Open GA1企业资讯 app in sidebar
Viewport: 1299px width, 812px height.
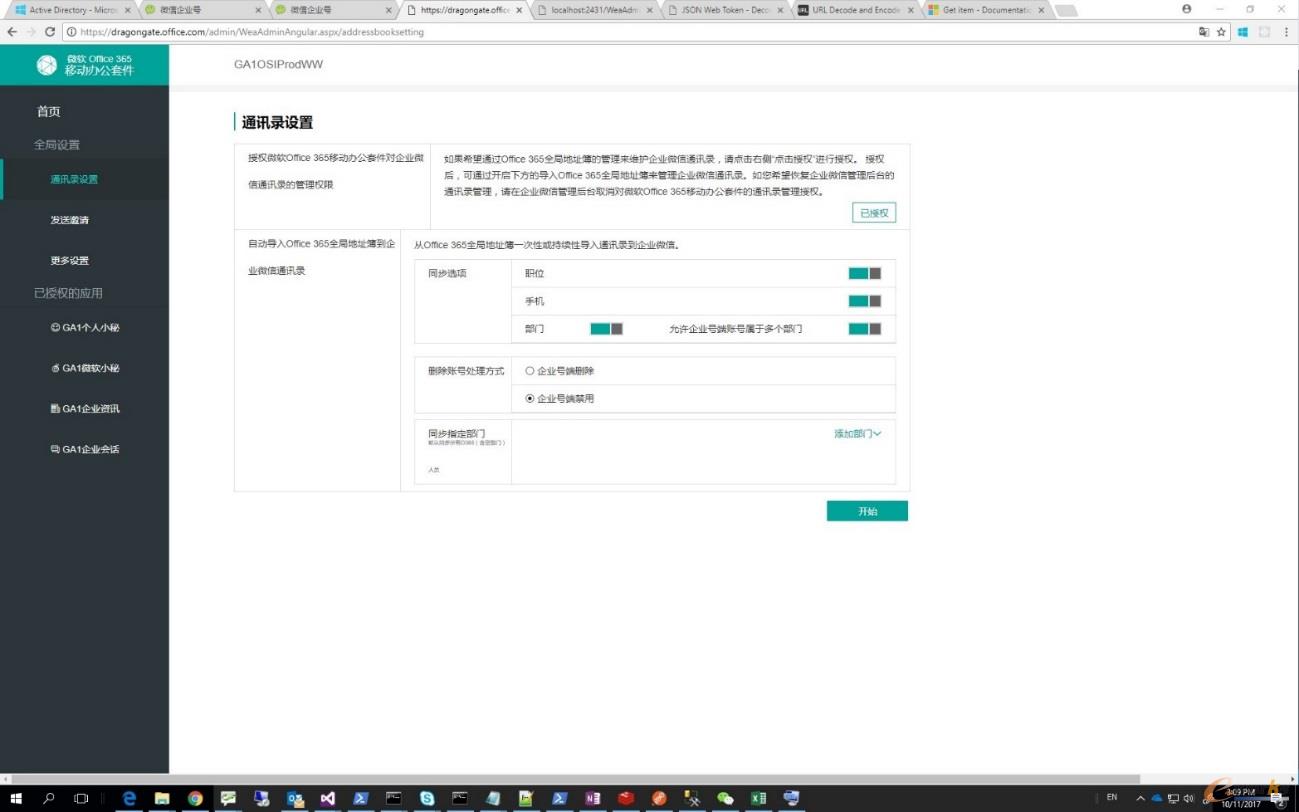point(85,409)
